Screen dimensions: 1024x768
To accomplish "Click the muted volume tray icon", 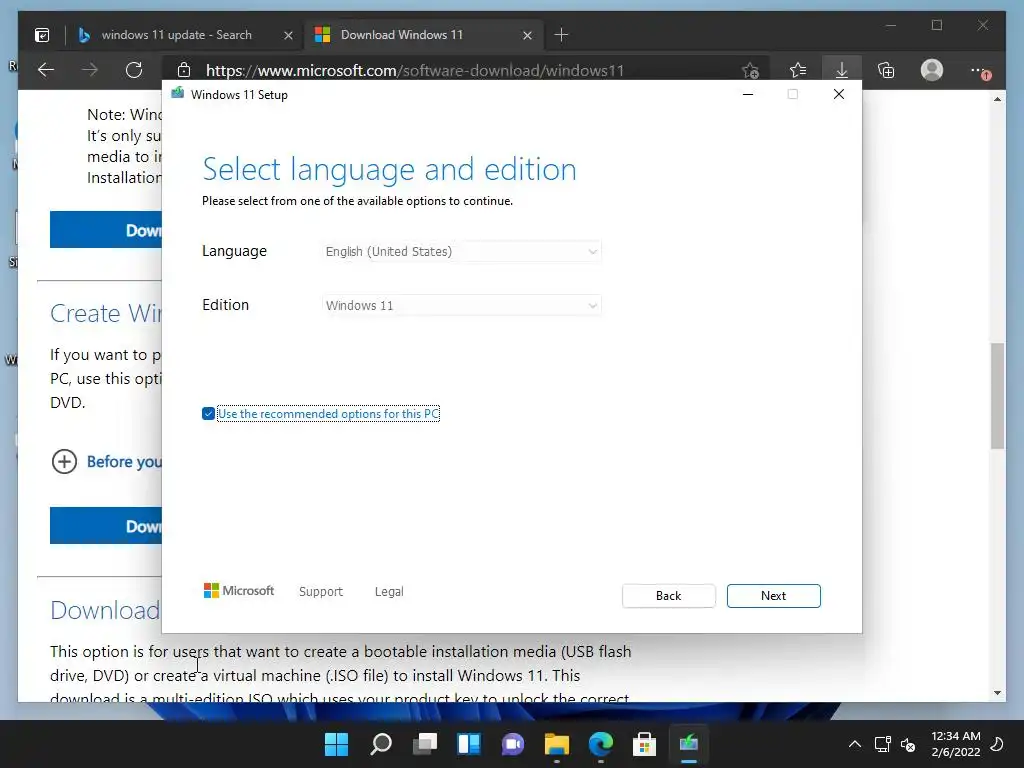I will point(908,744).
